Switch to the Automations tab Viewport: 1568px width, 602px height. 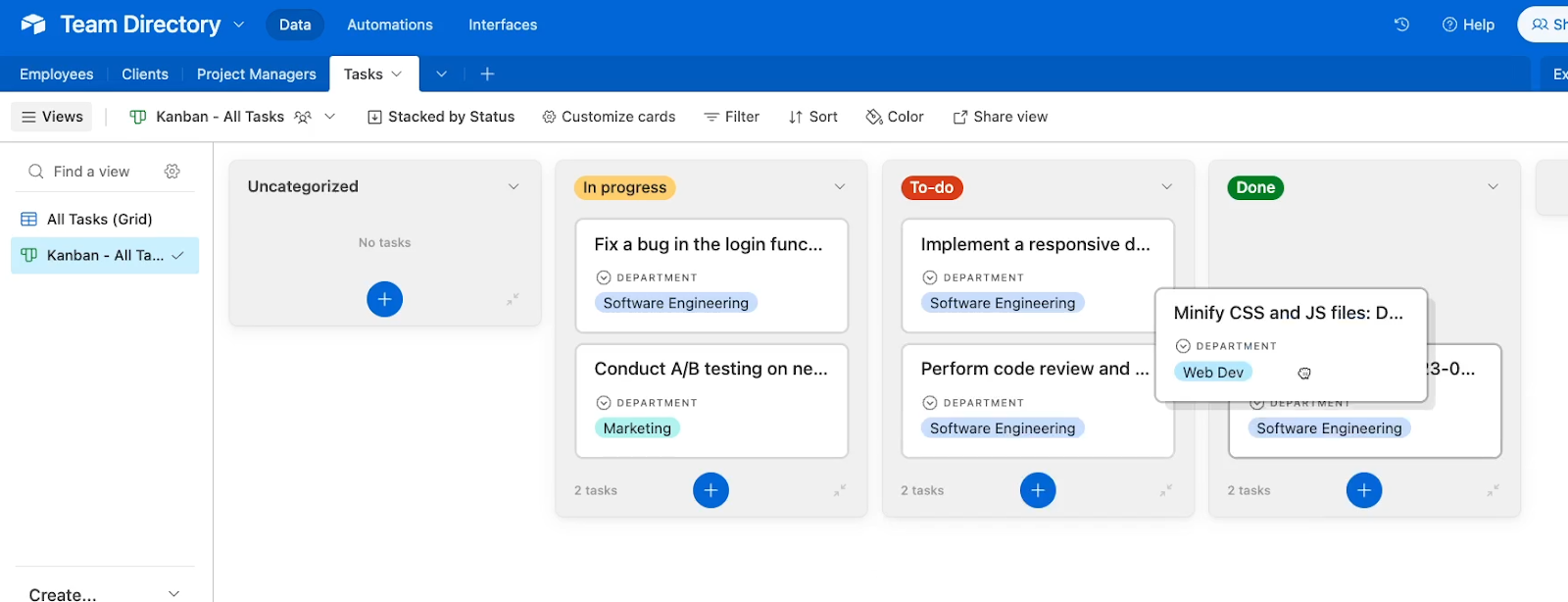pyautogui.click(x=390, y=25)
